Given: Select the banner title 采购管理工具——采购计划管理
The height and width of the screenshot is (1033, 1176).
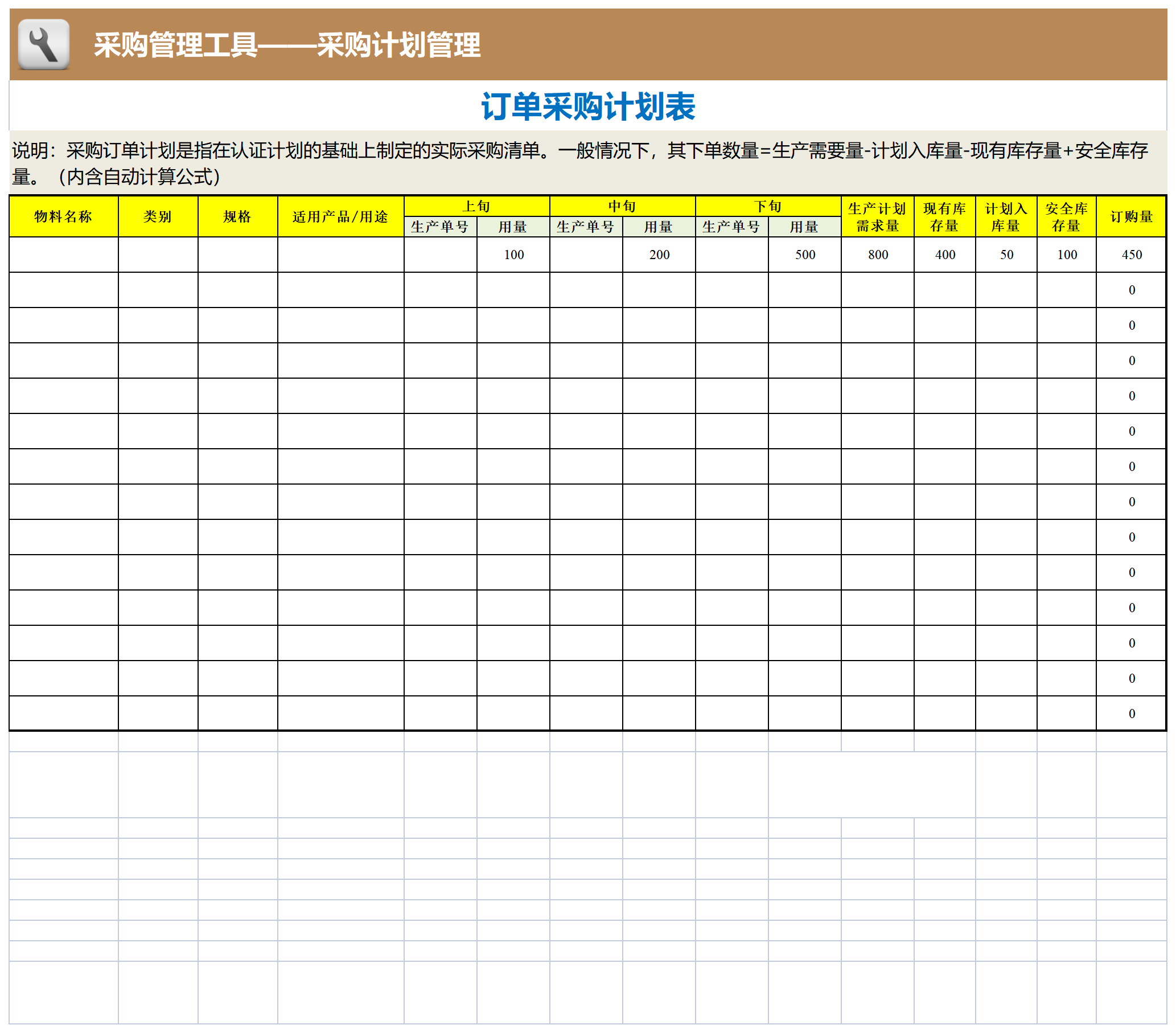Looking at the screenshot, I should click(287, 45).
